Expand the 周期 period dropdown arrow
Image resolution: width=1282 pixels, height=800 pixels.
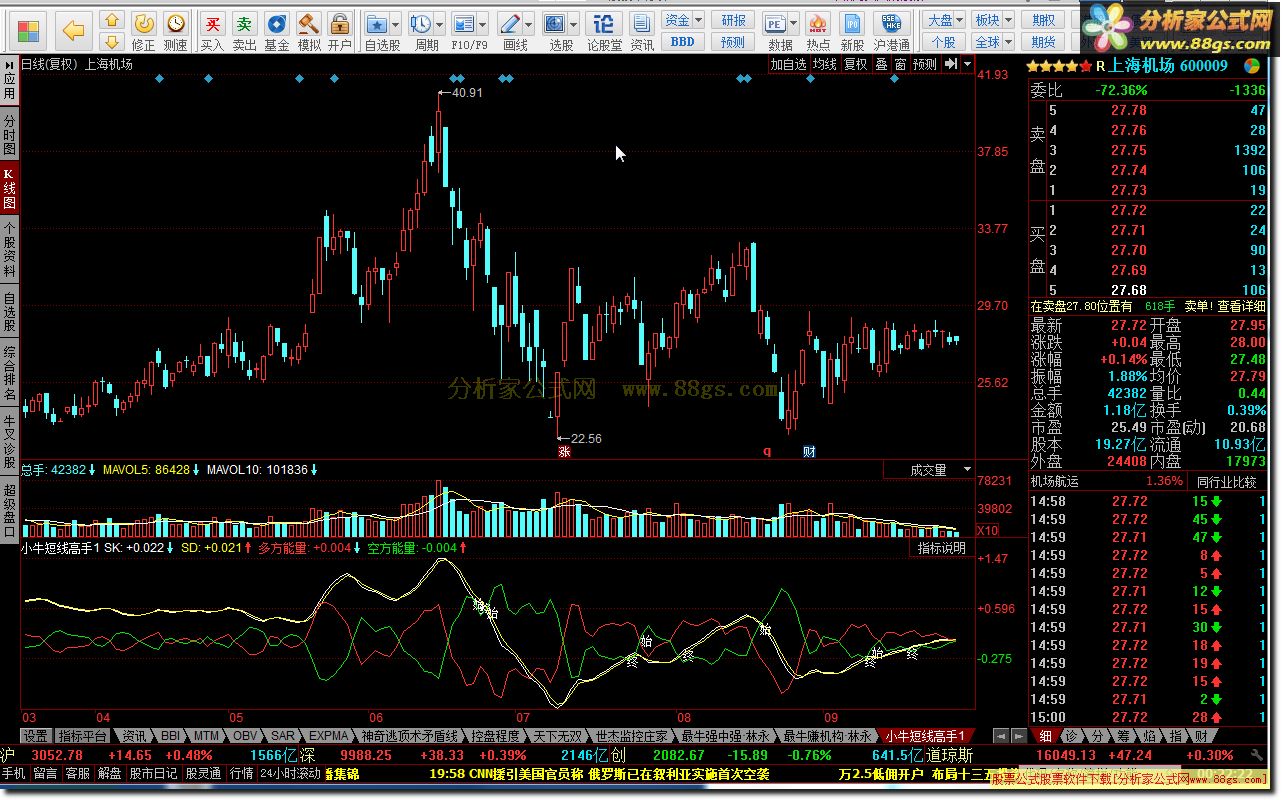(x=441, y=24)
